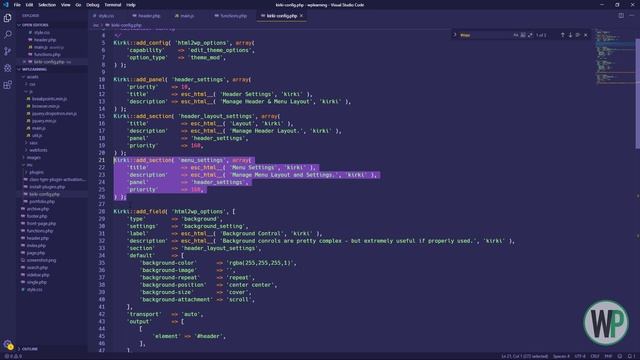Viewport: 640px width, 360px height.
Task: Switch to the main.js editor tab
Action: (187, 16)
